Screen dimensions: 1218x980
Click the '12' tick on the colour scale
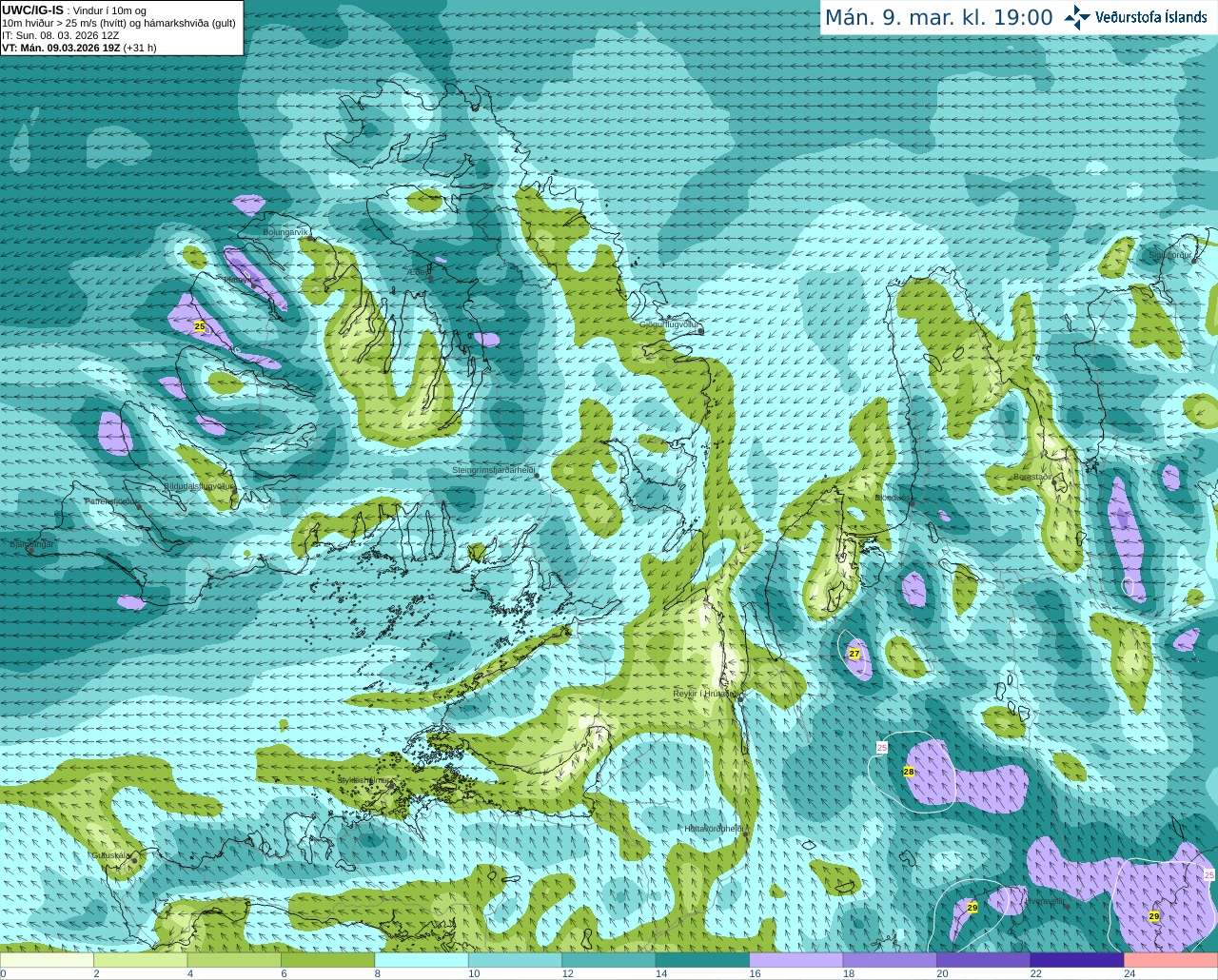coord(567,973)
